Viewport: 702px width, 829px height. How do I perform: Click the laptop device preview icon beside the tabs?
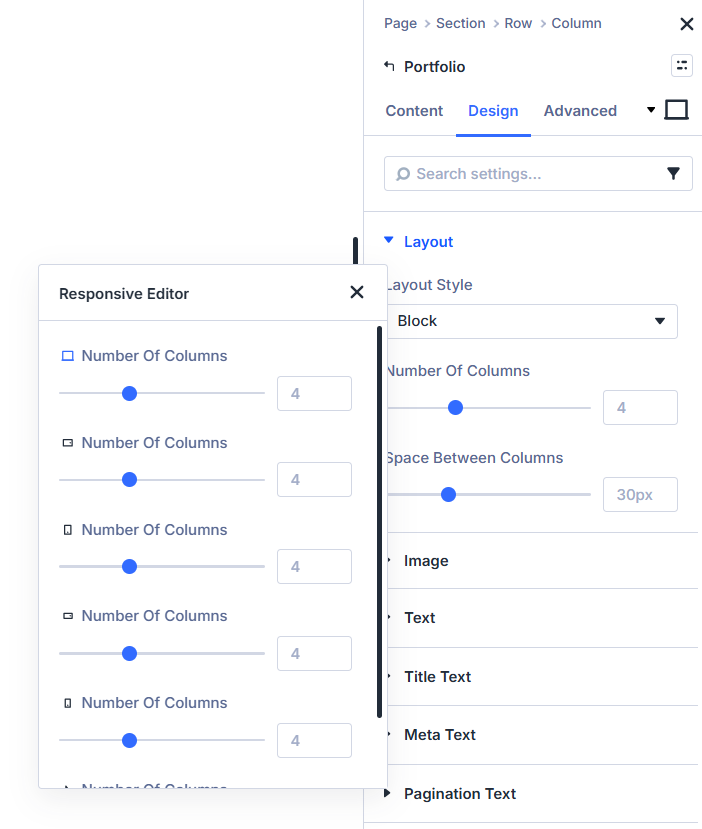click(x=677, y=110)
